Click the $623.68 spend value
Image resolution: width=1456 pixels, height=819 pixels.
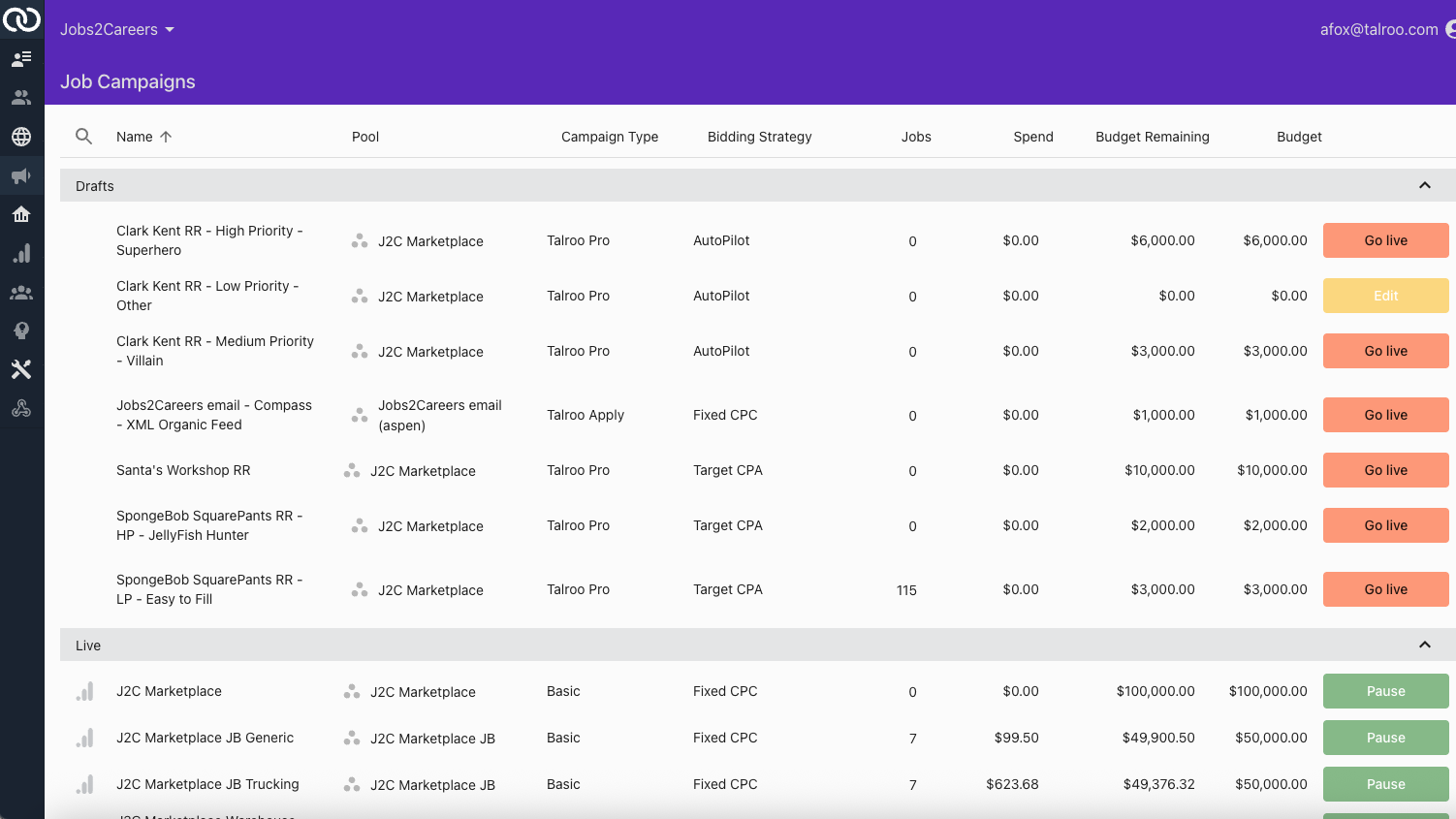pos(1012,784)
